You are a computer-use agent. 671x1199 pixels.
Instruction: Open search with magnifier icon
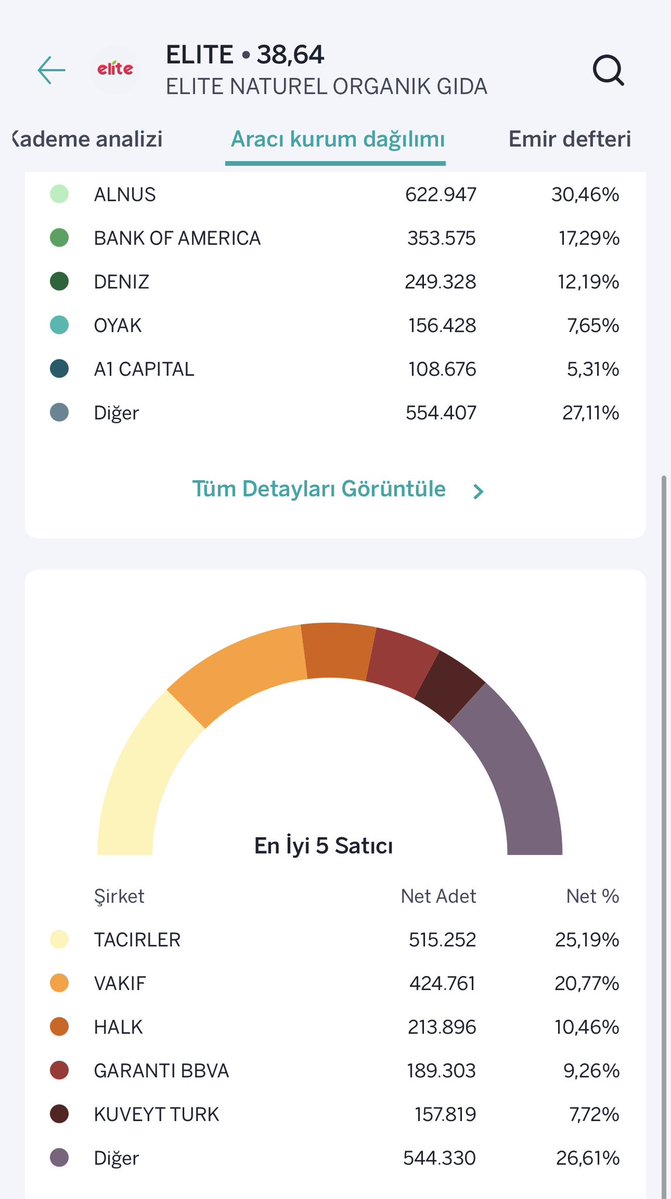coord(608,71)
